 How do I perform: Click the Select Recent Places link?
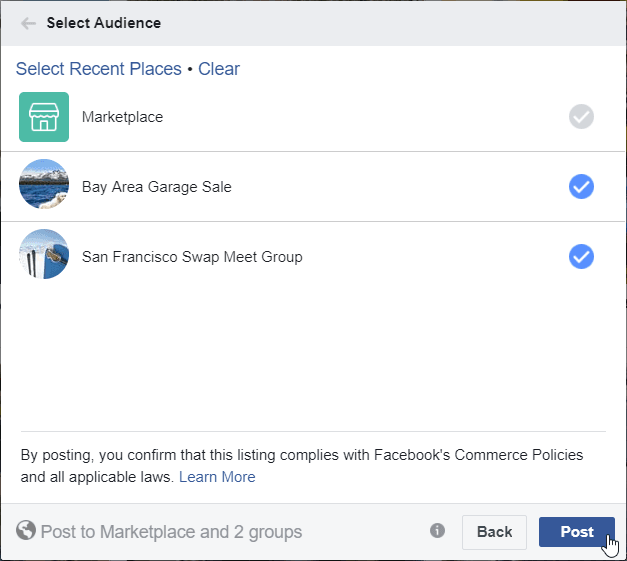click(99, 69)
